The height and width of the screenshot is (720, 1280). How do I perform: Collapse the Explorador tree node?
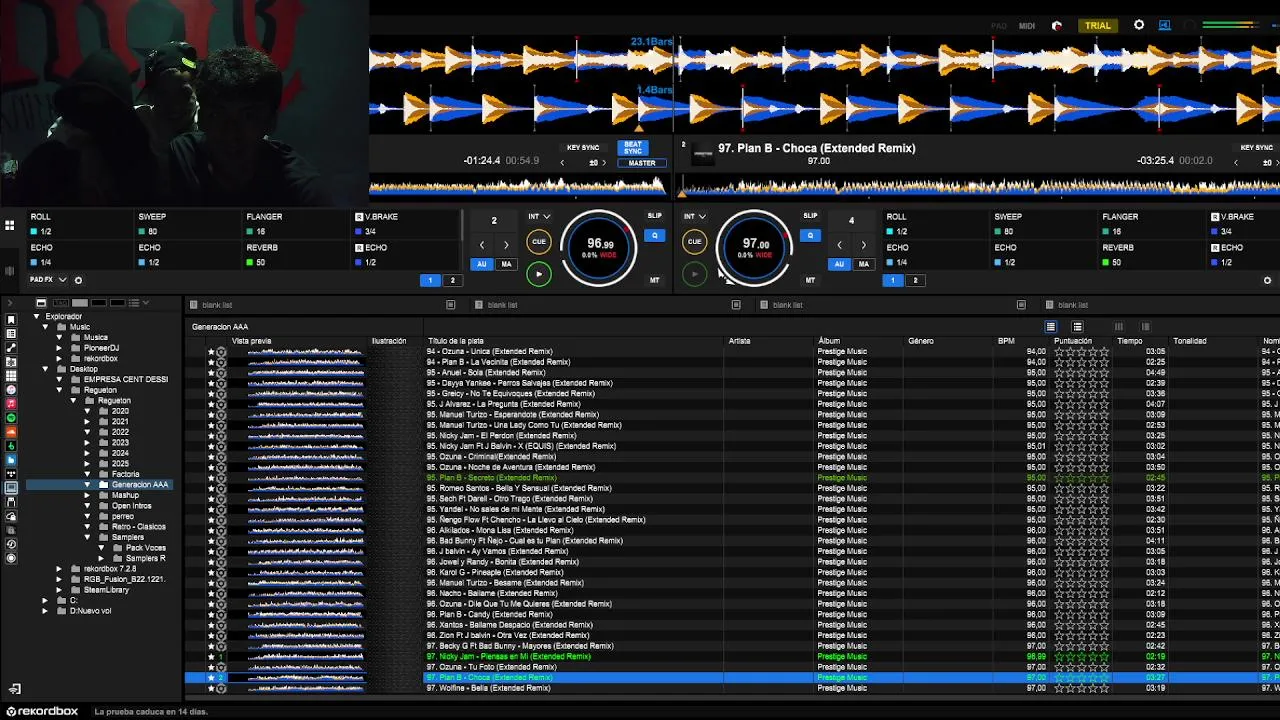[x=37, y=317]
